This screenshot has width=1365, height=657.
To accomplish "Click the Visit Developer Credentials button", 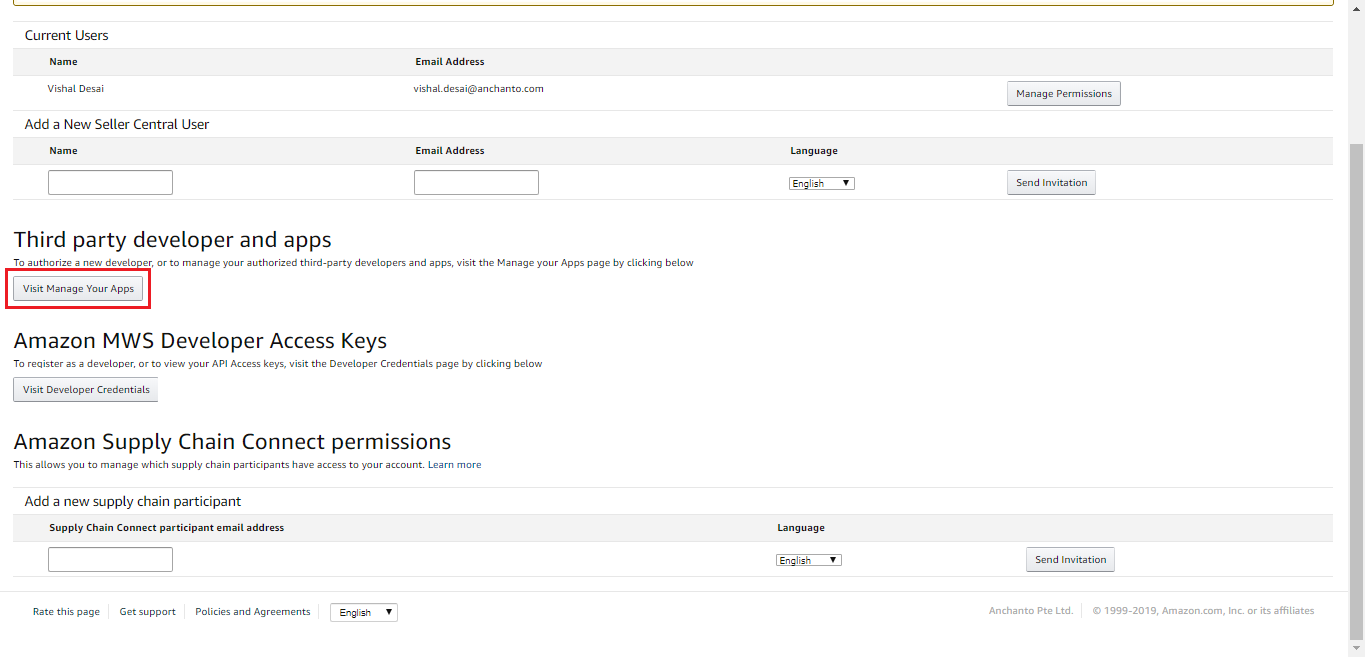I will click(x=86, y=390).
